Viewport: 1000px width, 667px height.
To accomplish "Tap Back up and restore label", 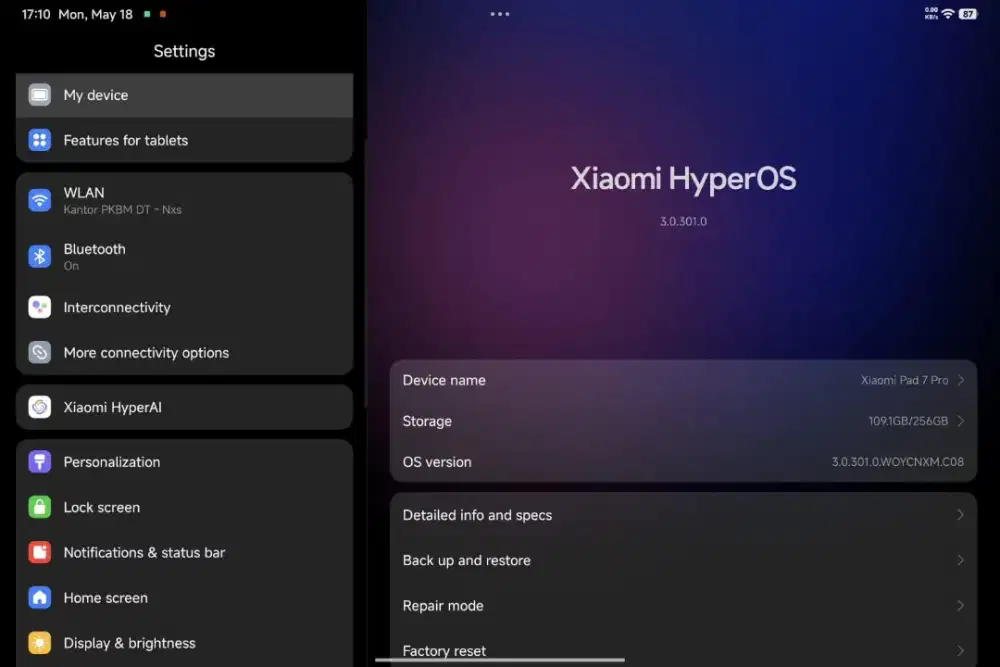I will (466, 560).
